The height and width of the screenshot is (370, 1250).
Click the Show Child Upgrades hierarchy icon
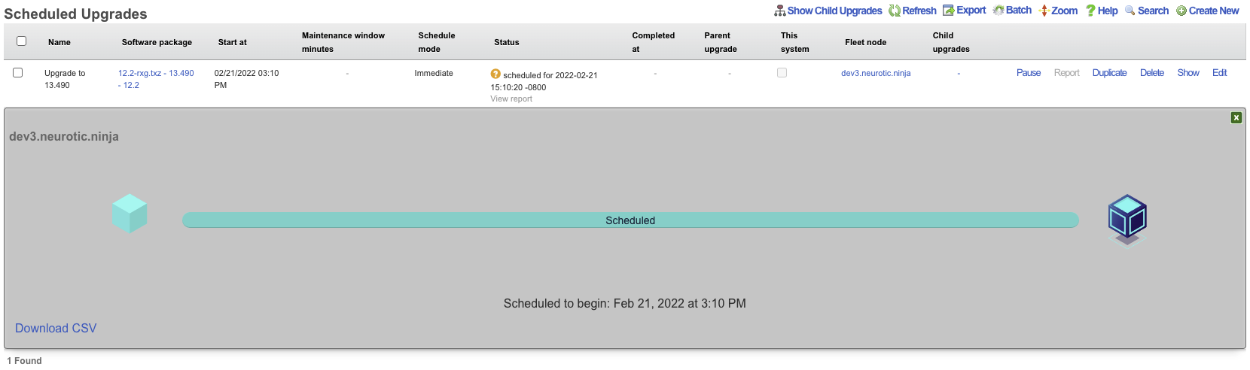tap(780, 11)
